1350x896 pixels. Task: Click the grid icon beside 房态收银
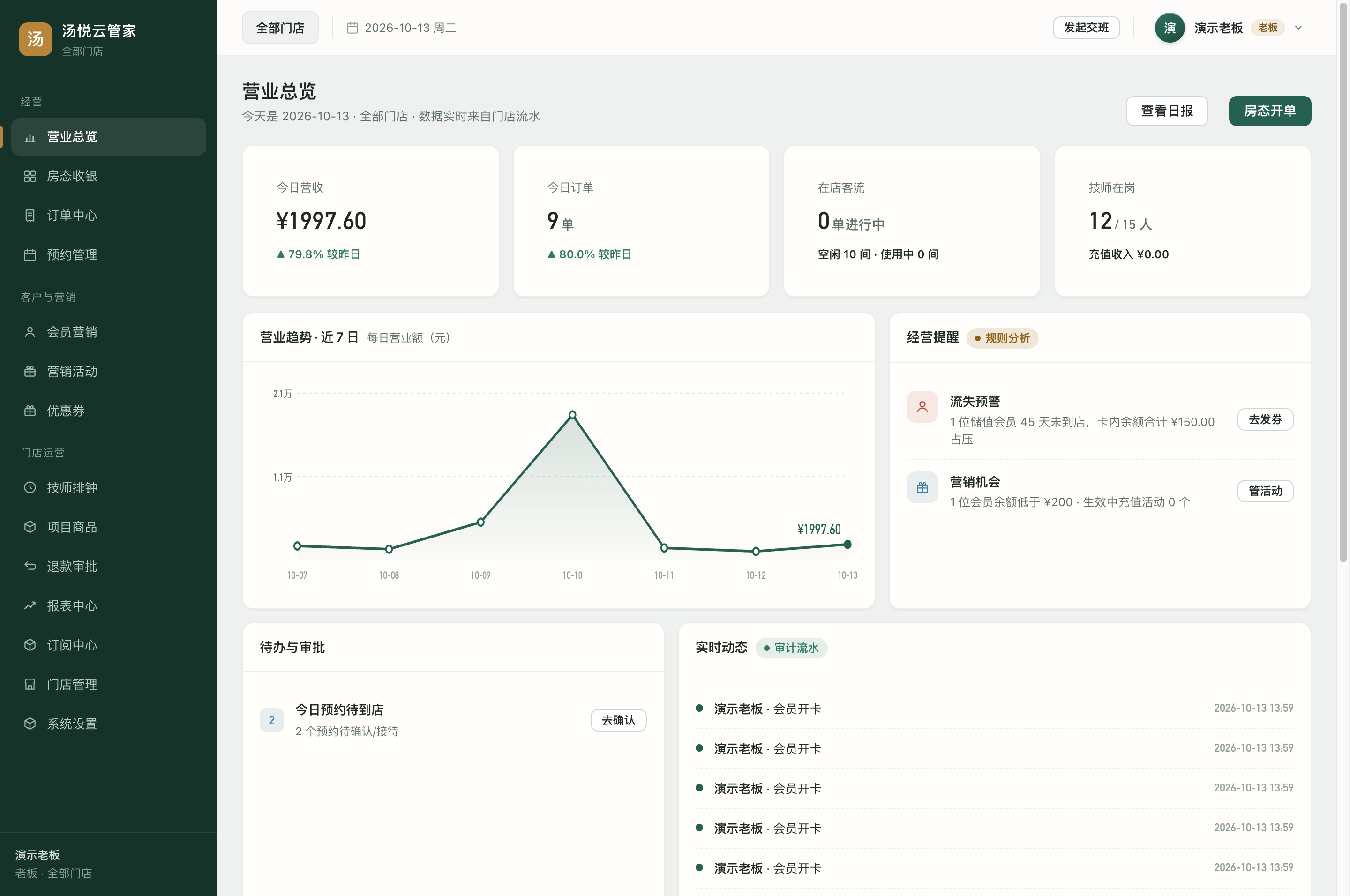coord(30,176)
